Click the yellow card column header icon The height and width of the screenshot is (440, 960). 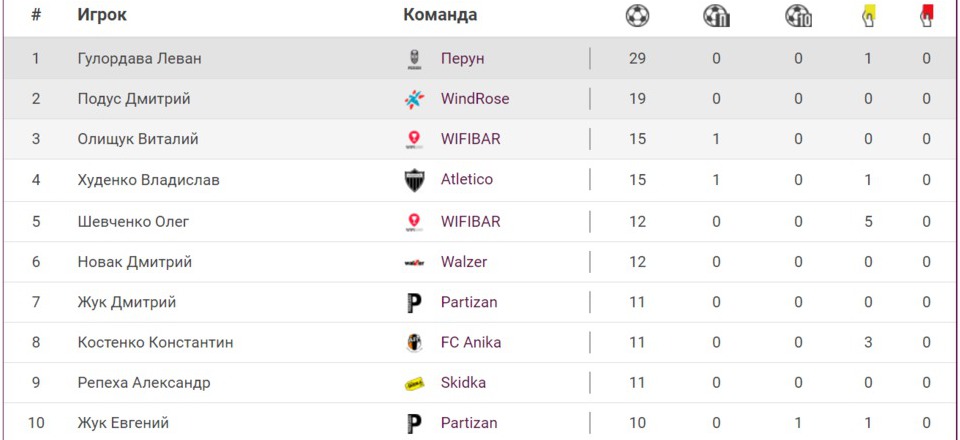[868, 16]
